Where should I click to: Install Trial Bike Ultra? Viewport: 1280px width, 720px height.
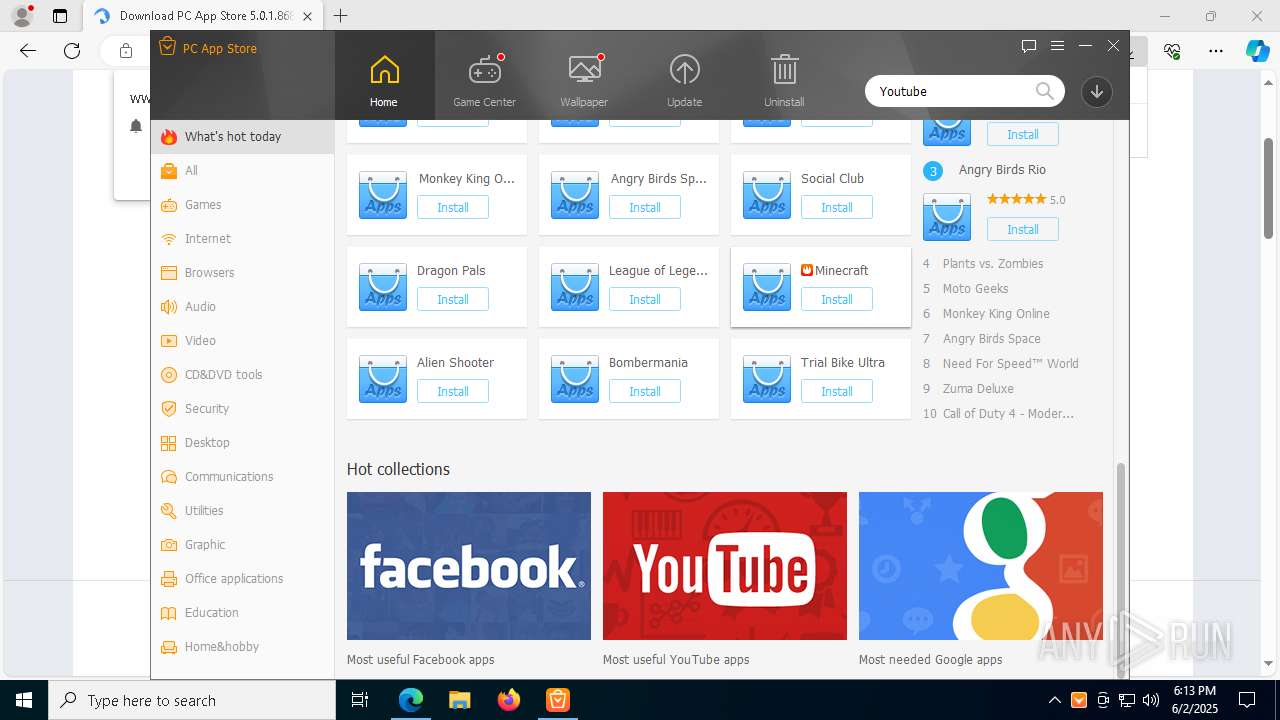tap(837, 391)
